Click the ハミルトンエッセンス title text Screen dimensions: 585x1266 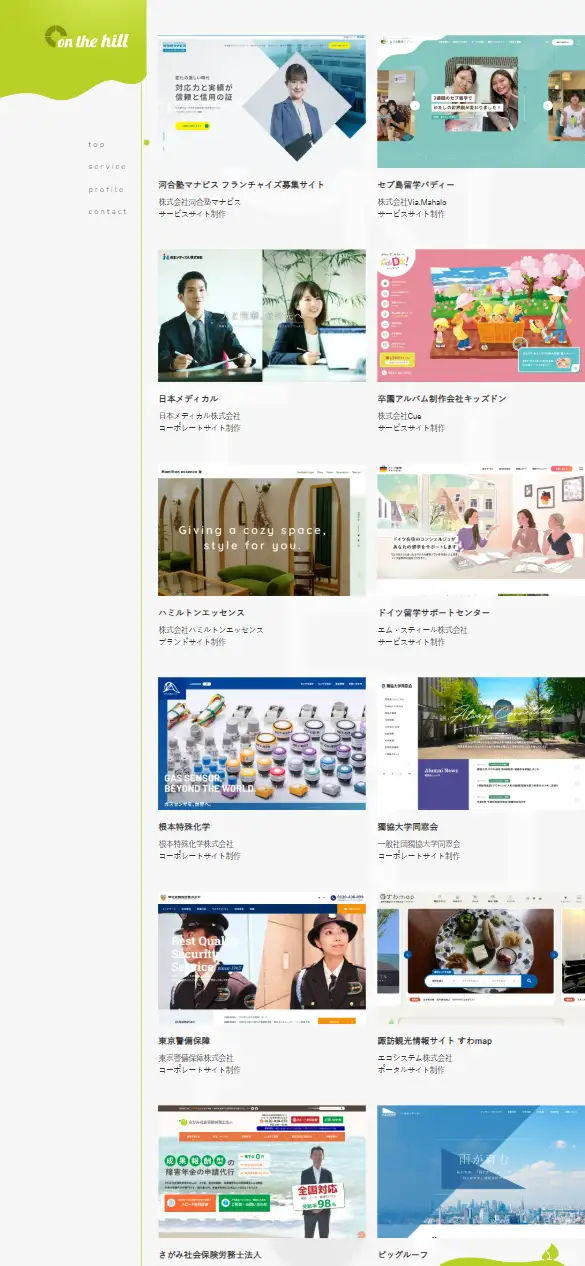point(201,613)
